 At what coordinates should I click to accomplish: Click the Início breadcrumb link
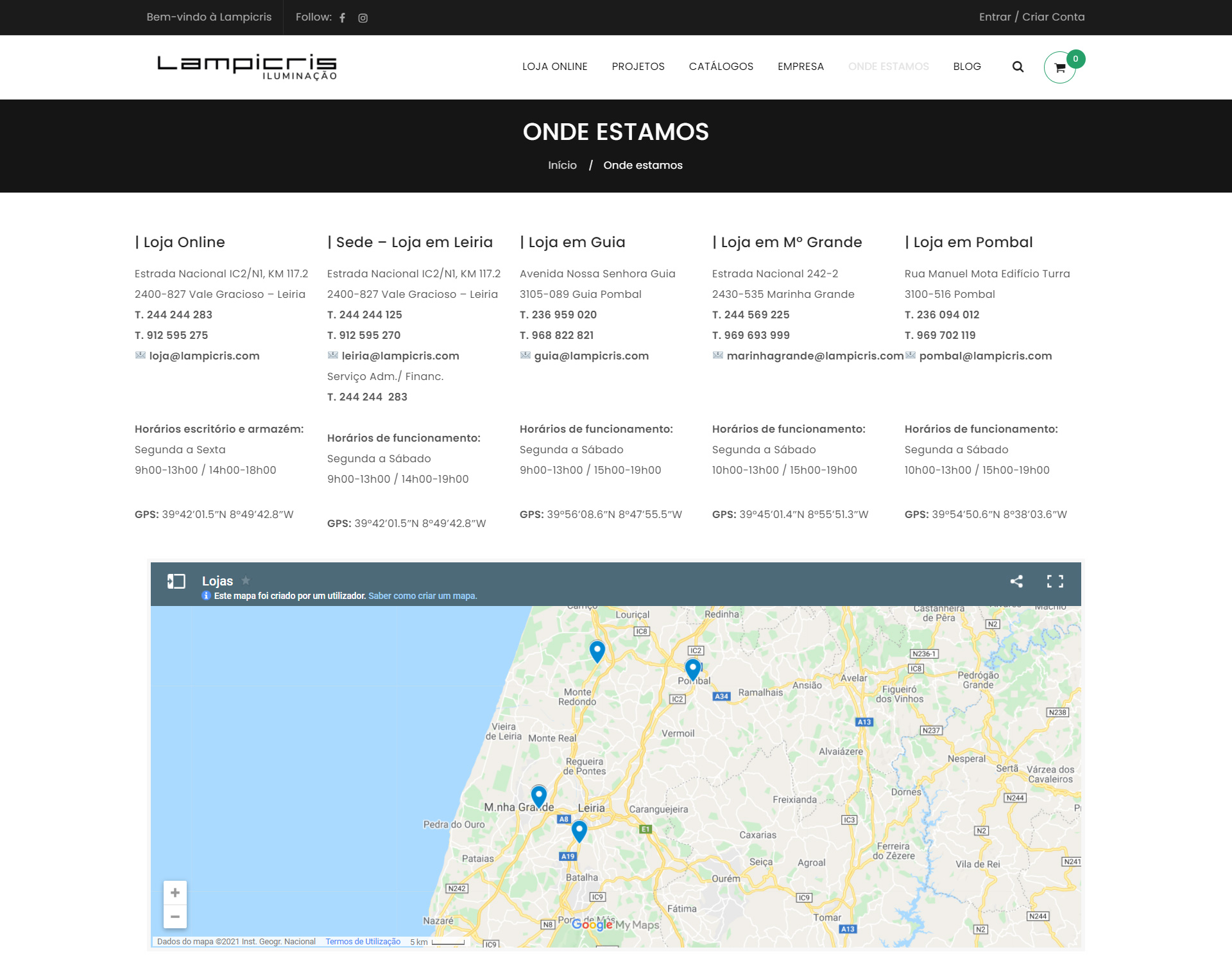562,166
